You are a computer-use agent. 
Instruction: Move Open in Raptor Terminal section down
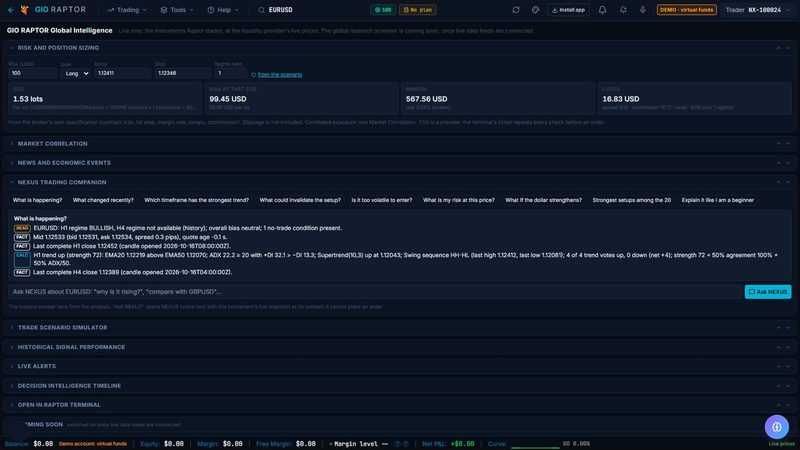tap(788, 405)
